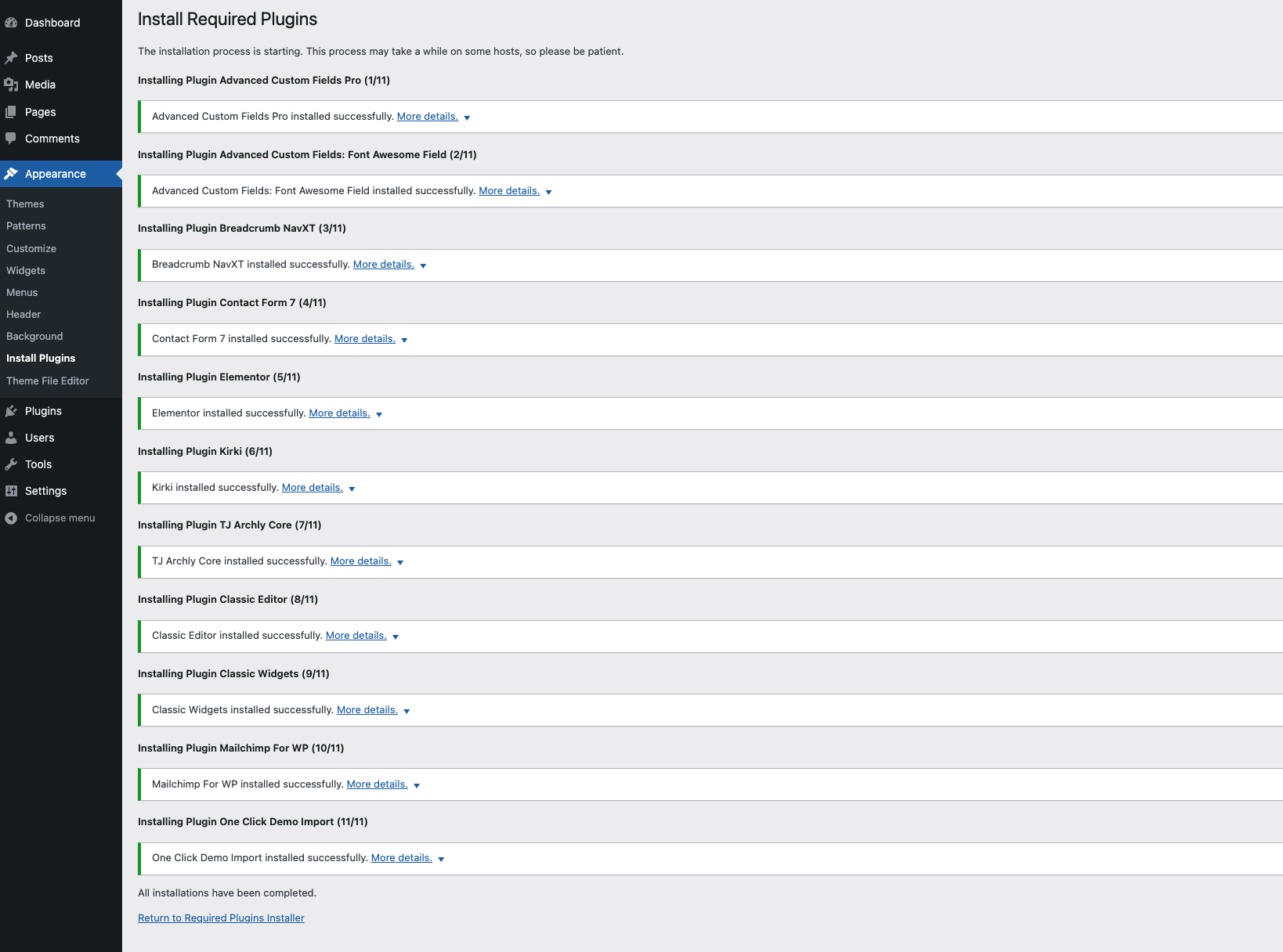This screenshot has width=1283, height=952.
Task: Open Mailchimp For WP More details link
Action: [x=378, y=784]
